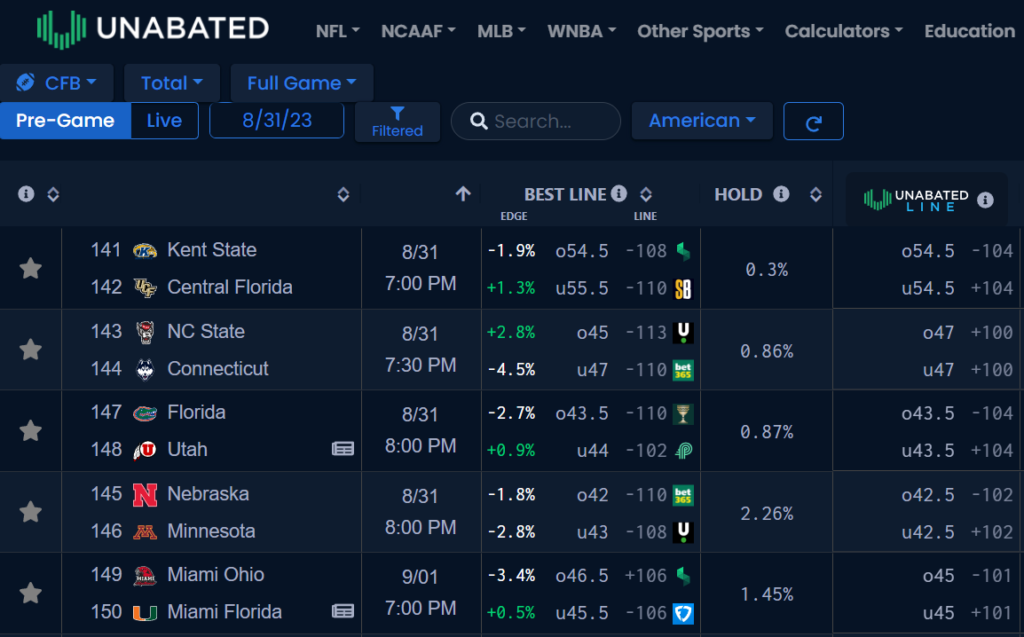
Task: Open the American odds format dropdown
Action: 702,120
